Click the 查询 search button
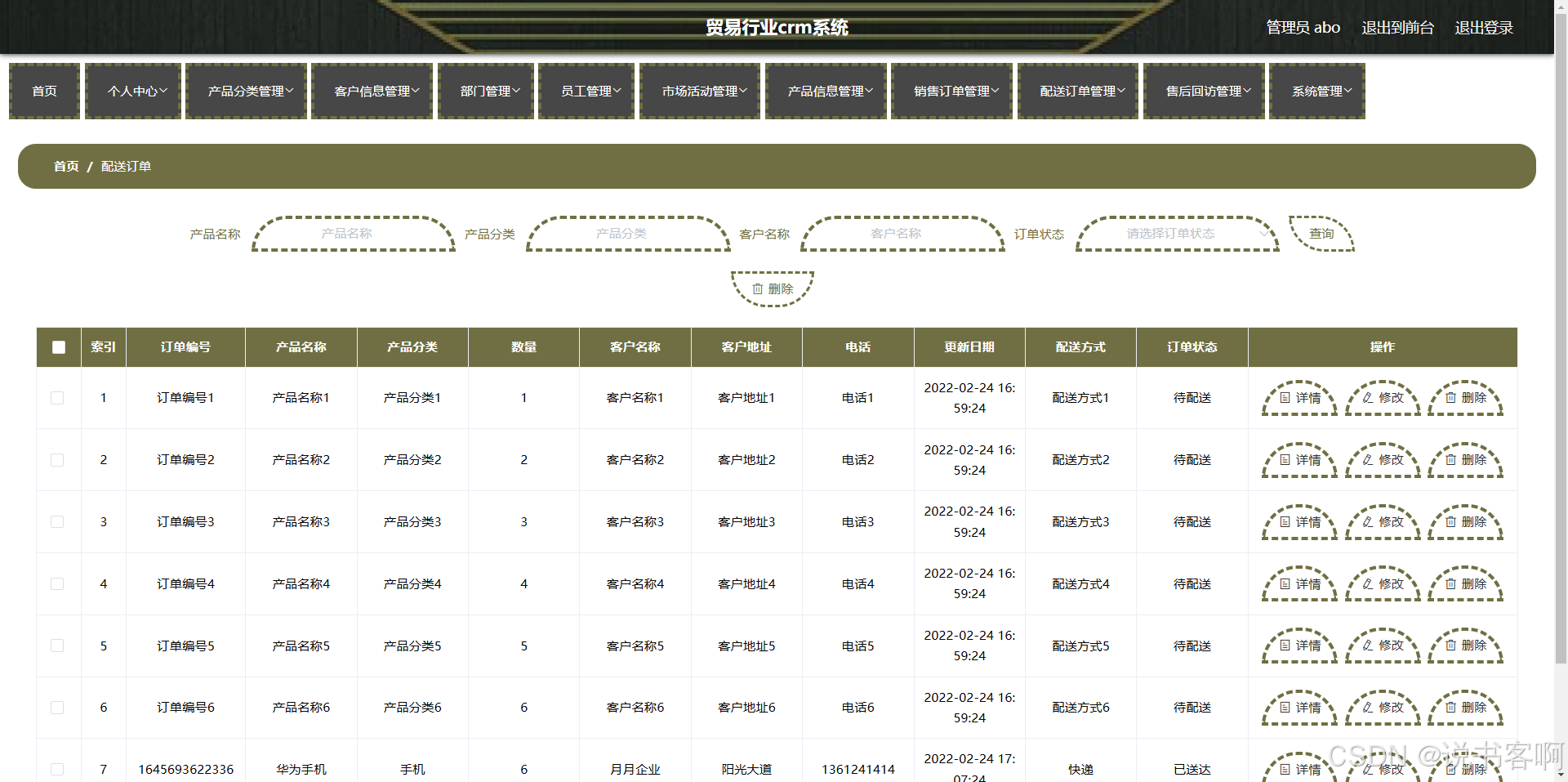 (1321, 234)
